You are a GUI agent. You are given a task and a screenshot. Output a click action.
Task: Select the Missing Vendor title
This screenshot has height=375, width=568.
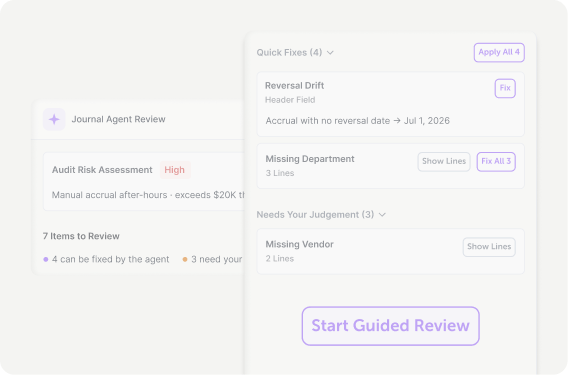click(x=300, y=244)
